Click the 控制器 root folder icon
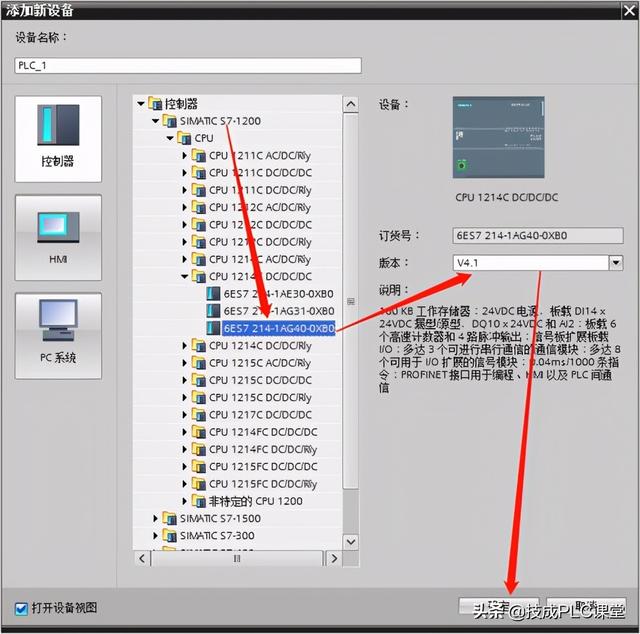 click(155, 104)
